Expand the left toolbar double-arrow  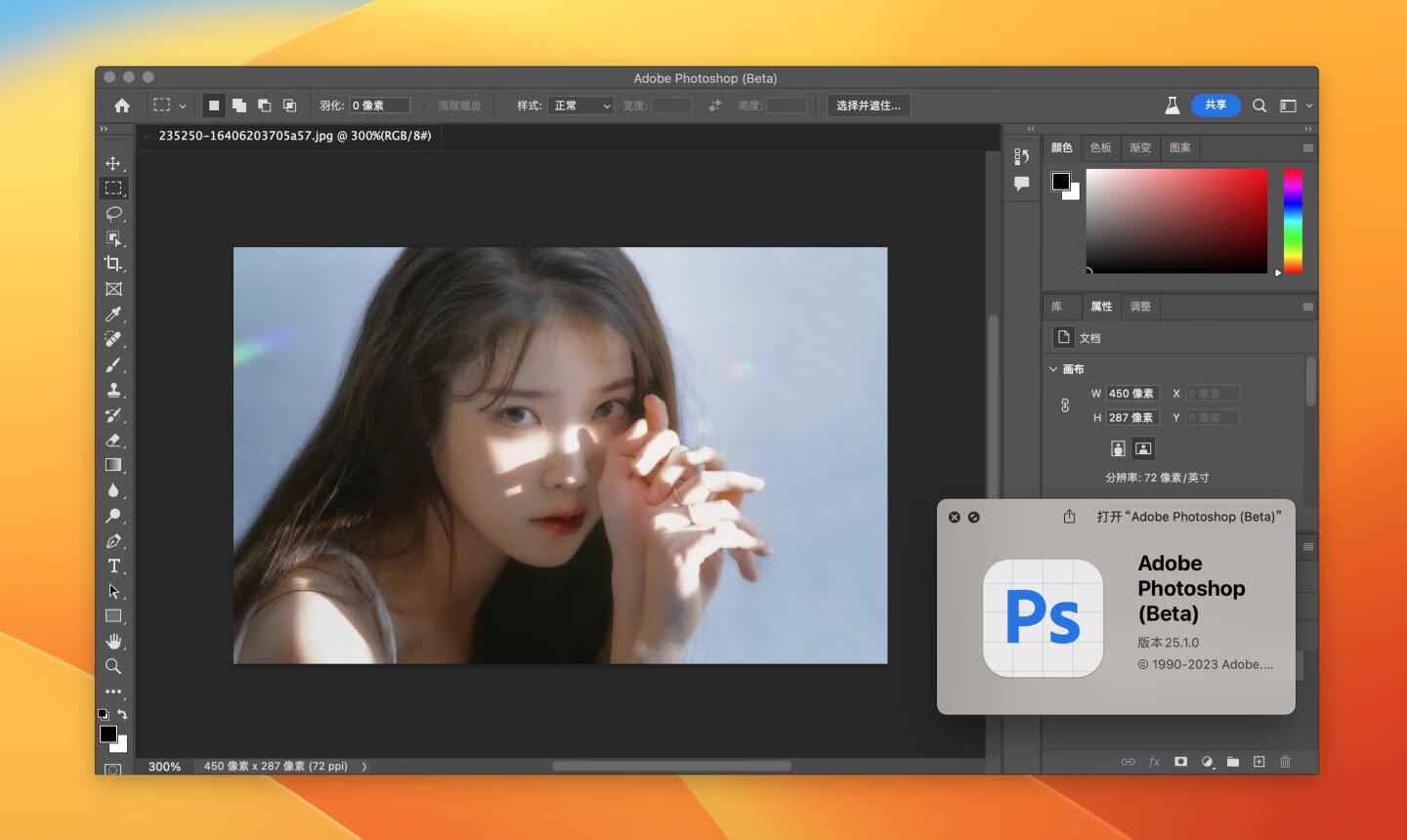(x=104, y=129)
